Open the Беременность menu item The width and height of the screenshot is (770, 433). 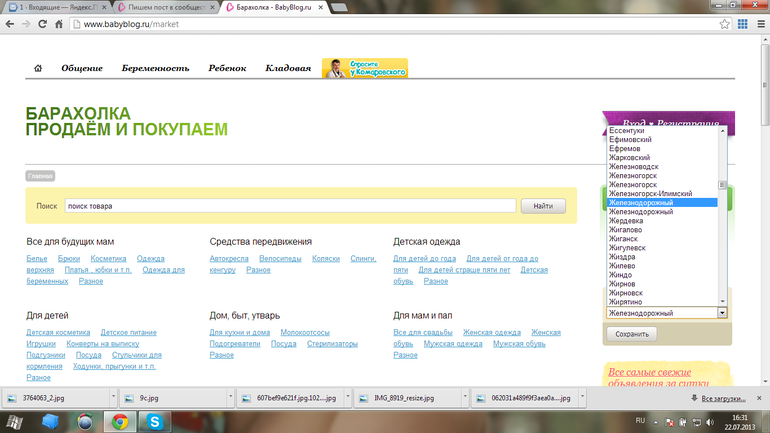155,69
